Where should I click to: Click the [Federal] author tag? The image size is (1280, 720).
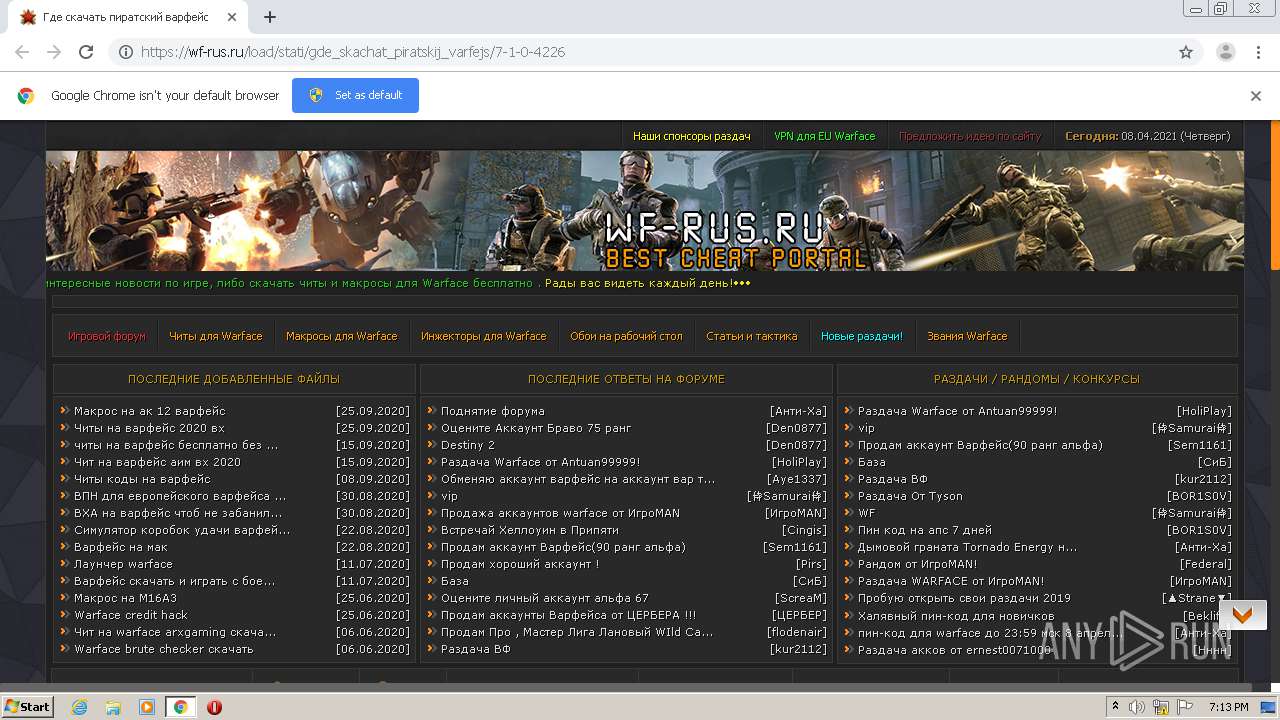(1206, 564)
